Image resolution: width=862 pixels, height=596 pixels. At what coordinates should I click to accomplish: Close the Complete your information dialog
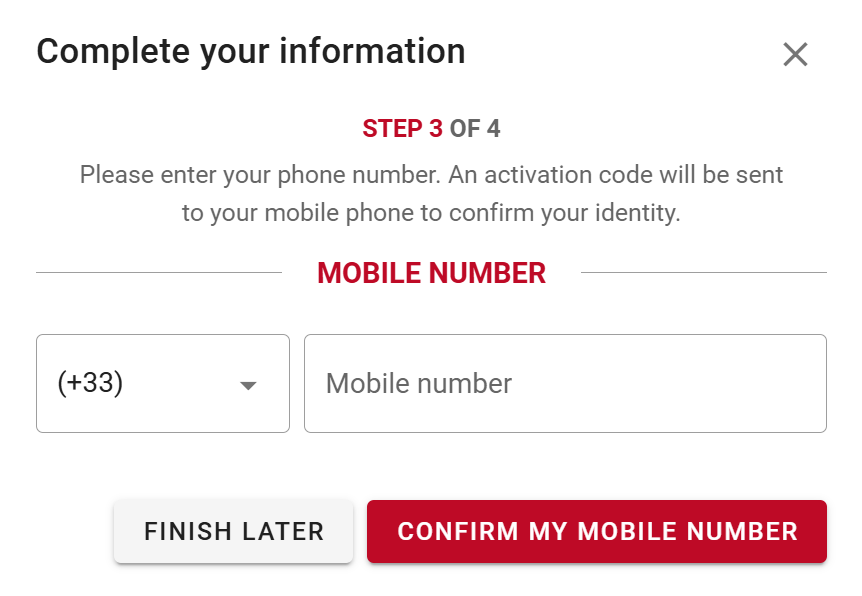pos(795,54)
